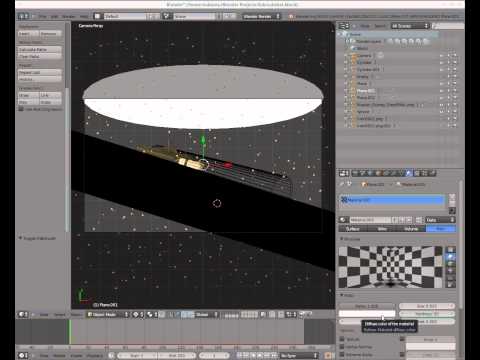The image size is (480, 360).
Task: Open the Properties editor type selector icon
Action: (x=343, y=173)
